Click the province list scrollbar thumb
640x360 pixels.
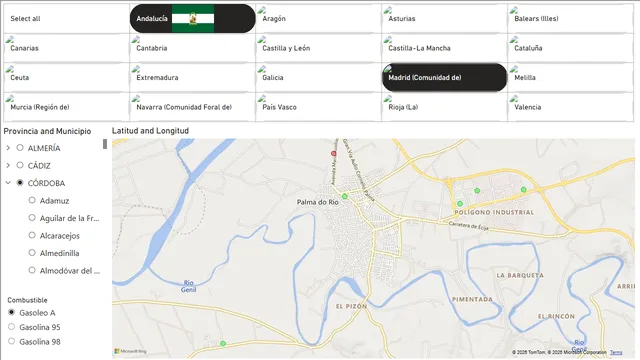tap(105, 144)
